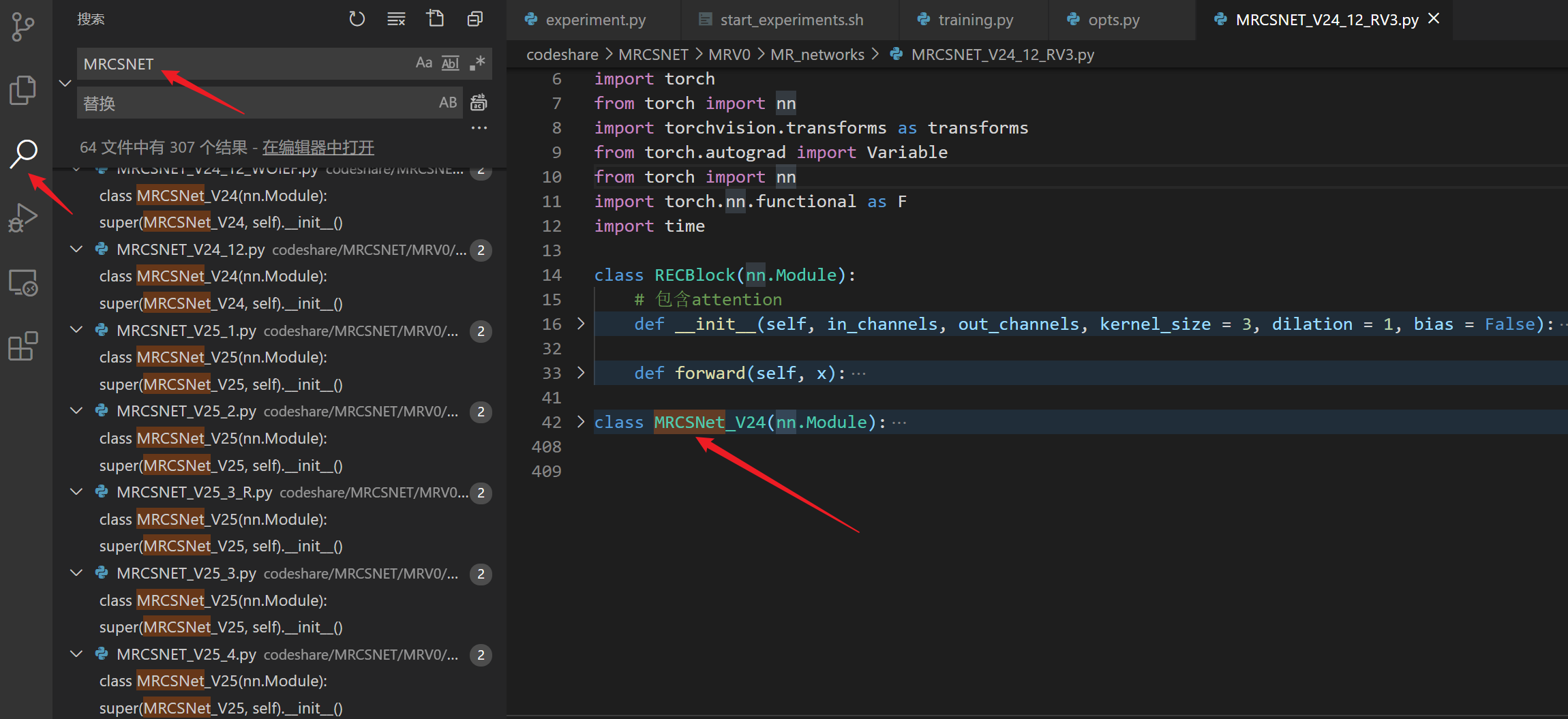Click 'torchvision.transforms' on line 8
Image resolution: width=1568 pixels, height=719 pixels.
coord(775,127)
